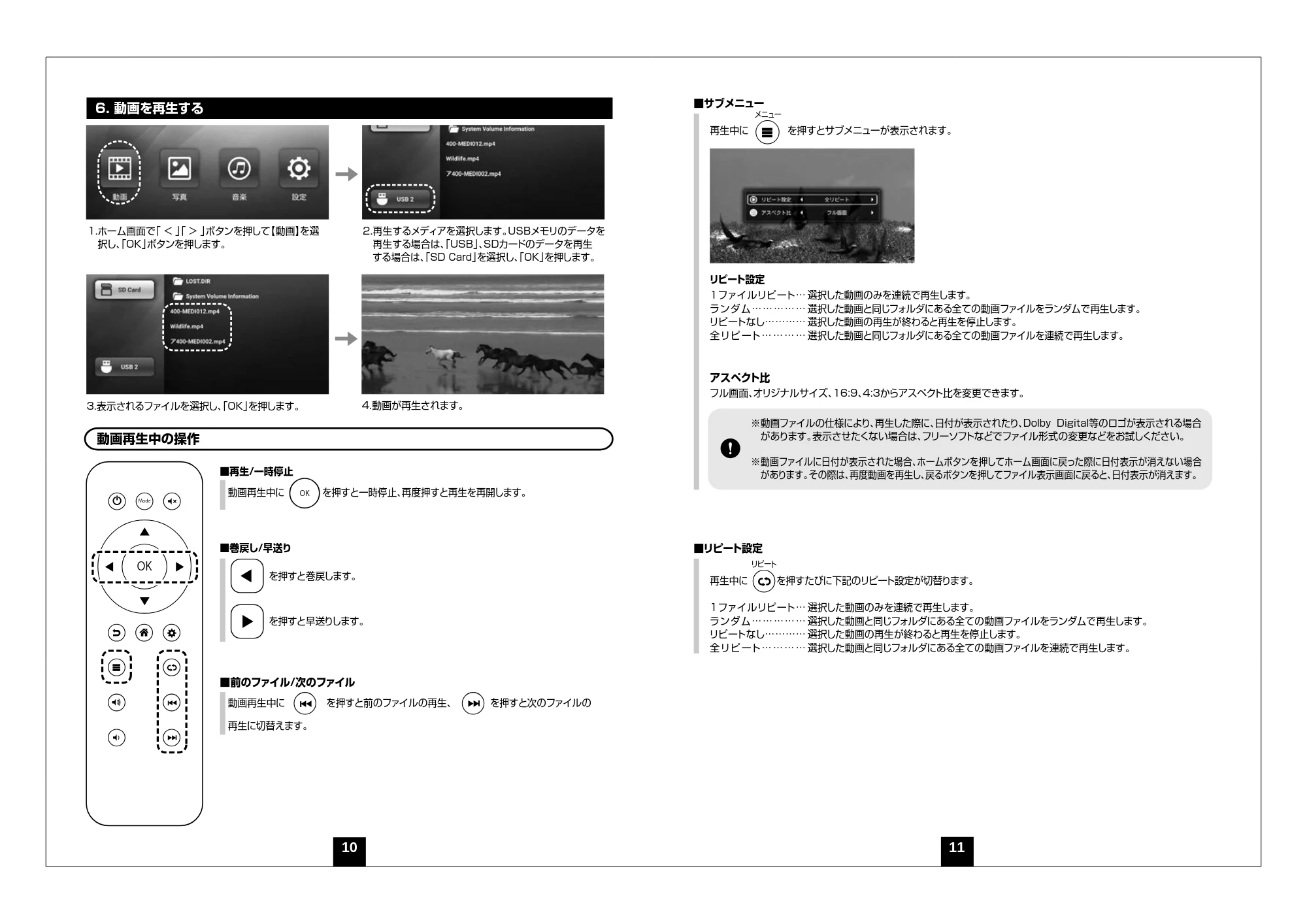
Task: Click the boxed rewind left-triangle icon
Action: (x=247, y=576)
